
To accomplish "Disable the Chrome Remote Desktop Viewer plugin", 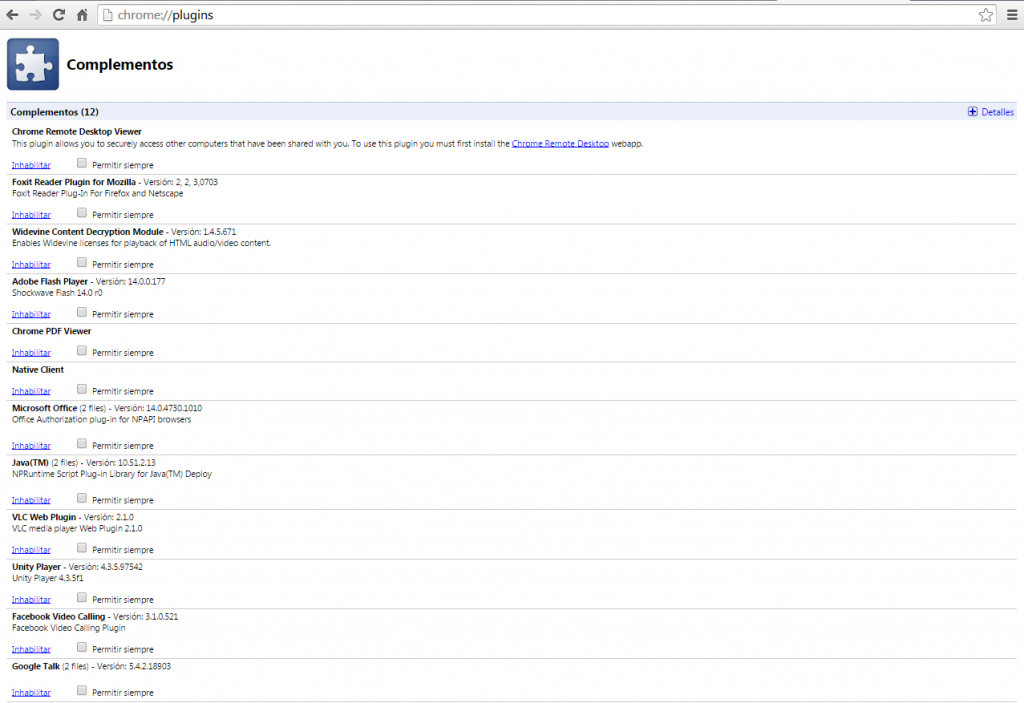I will pyautogui.click(x=30, y=164).
